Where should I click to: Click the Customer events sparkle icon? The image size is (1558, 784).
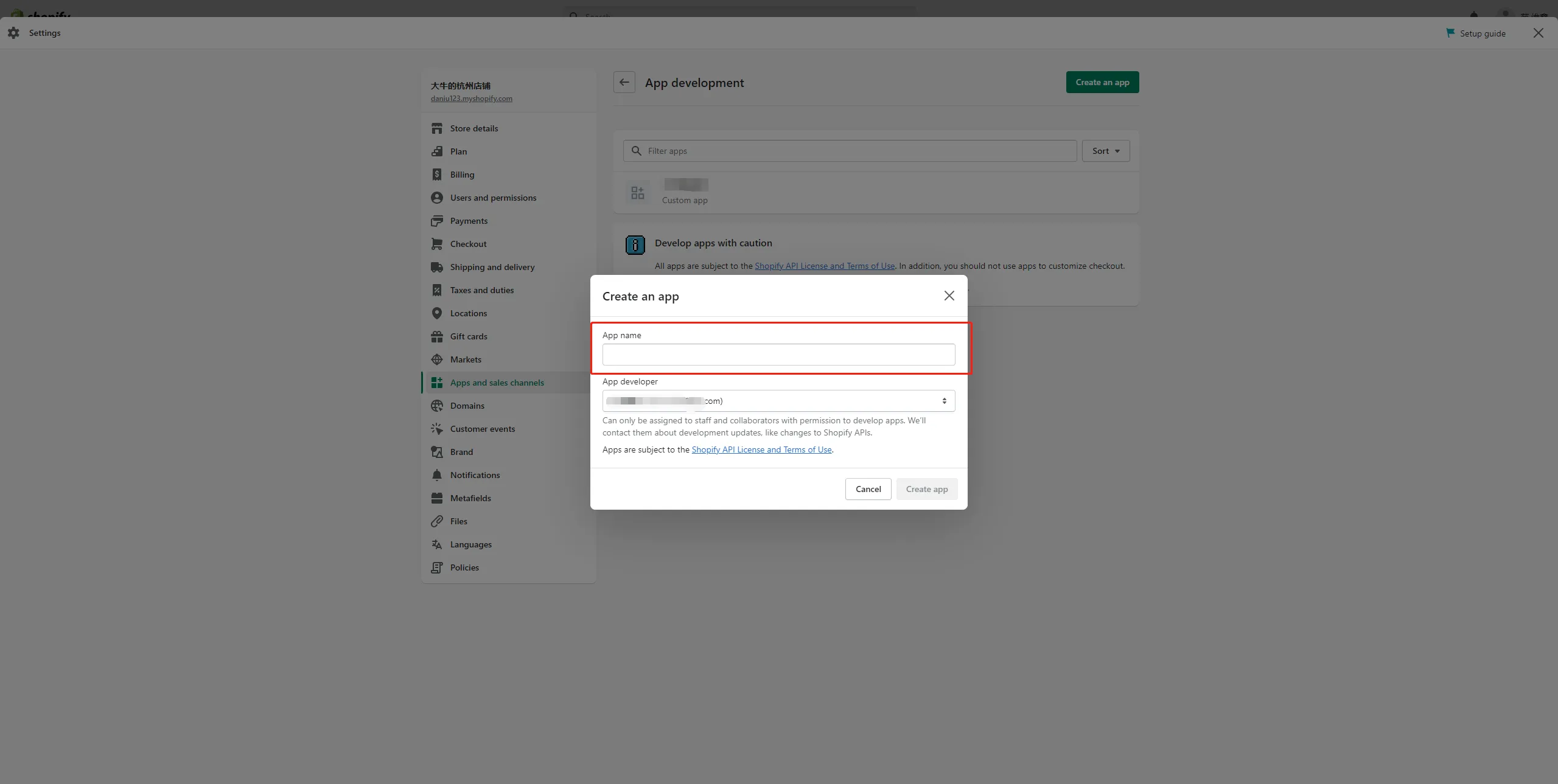pyautogui.click(x=436, y=429)
